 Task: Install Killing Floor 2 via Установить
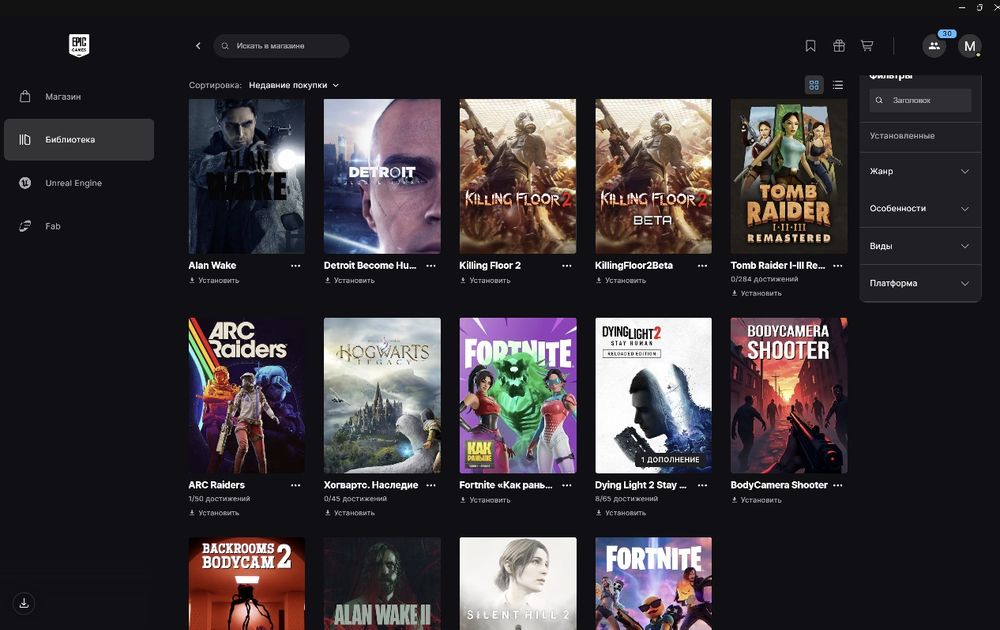click(485, 281)
